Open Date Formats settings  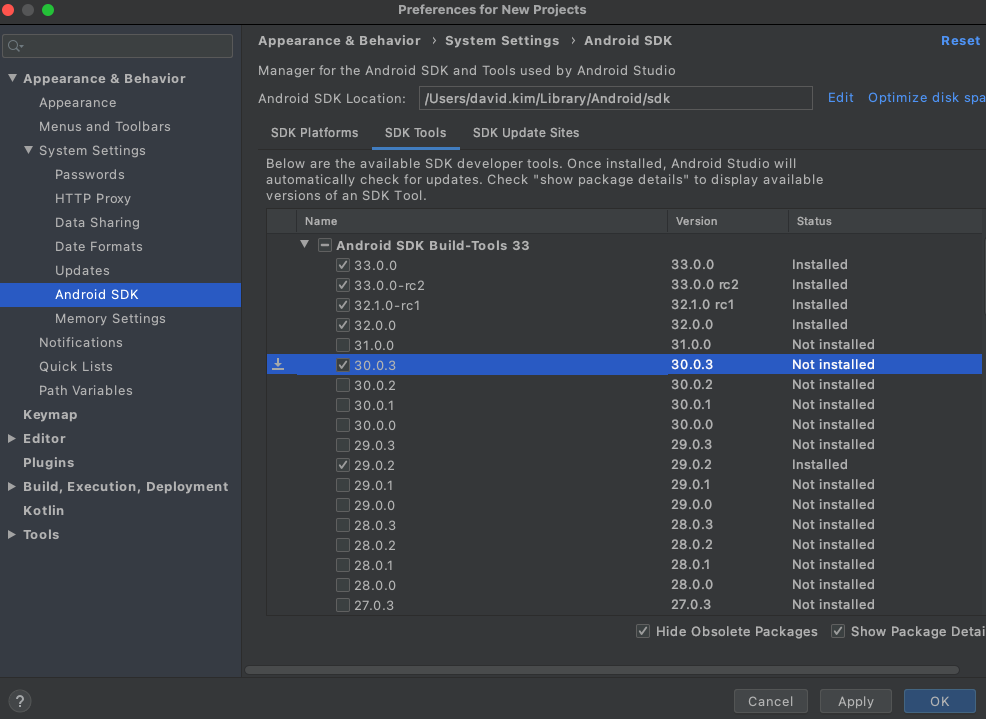click(x=98, y=247)
